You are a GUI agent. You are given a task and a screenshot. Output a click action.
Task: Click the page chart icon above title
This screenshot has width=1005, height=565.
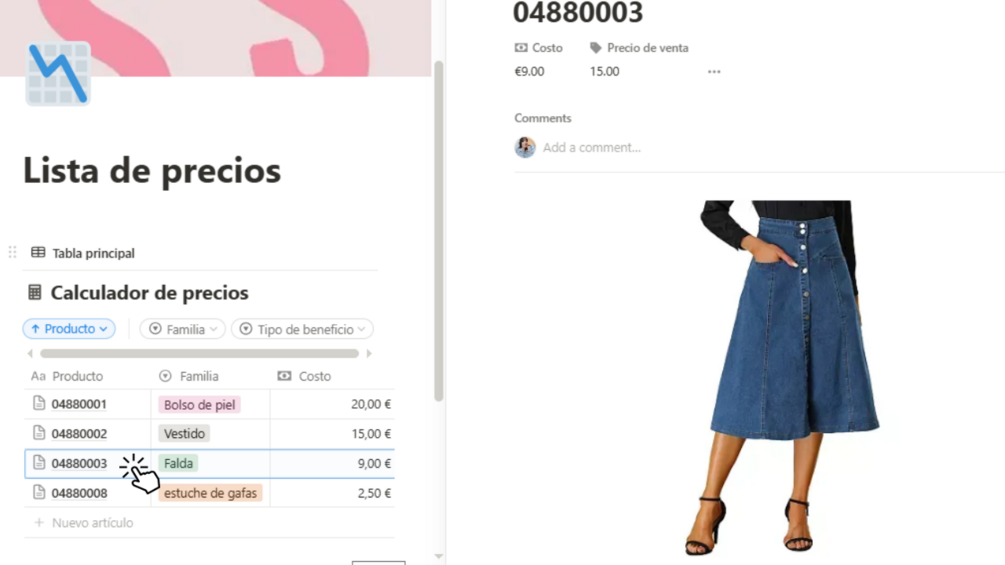coord(58,74)
